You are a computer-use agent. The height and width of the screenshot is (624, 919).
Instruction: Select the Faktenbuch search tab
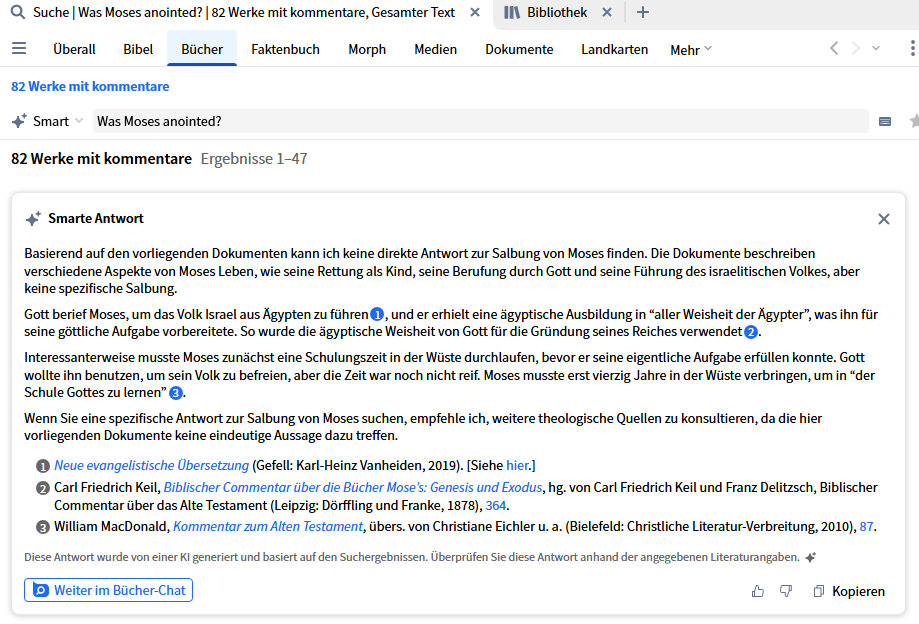(287, 48)
